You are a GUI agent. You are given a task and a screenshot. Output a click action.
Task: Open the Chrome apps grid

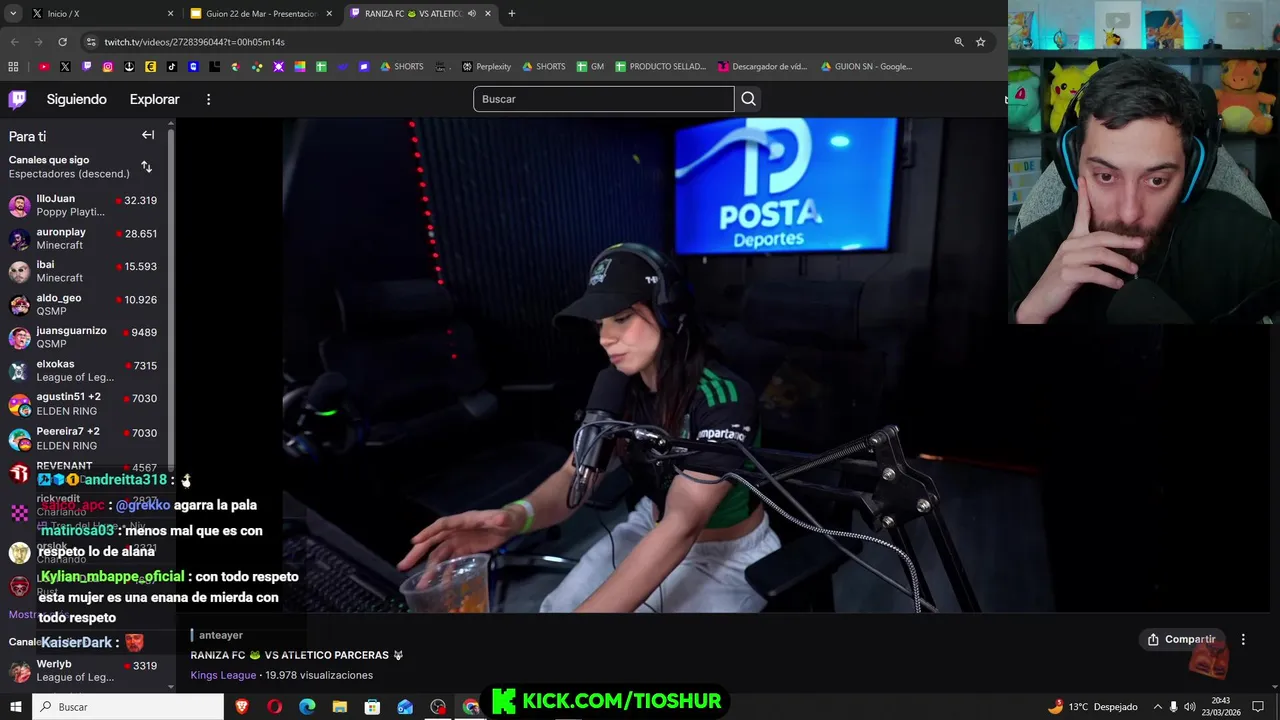coord(13,67)
